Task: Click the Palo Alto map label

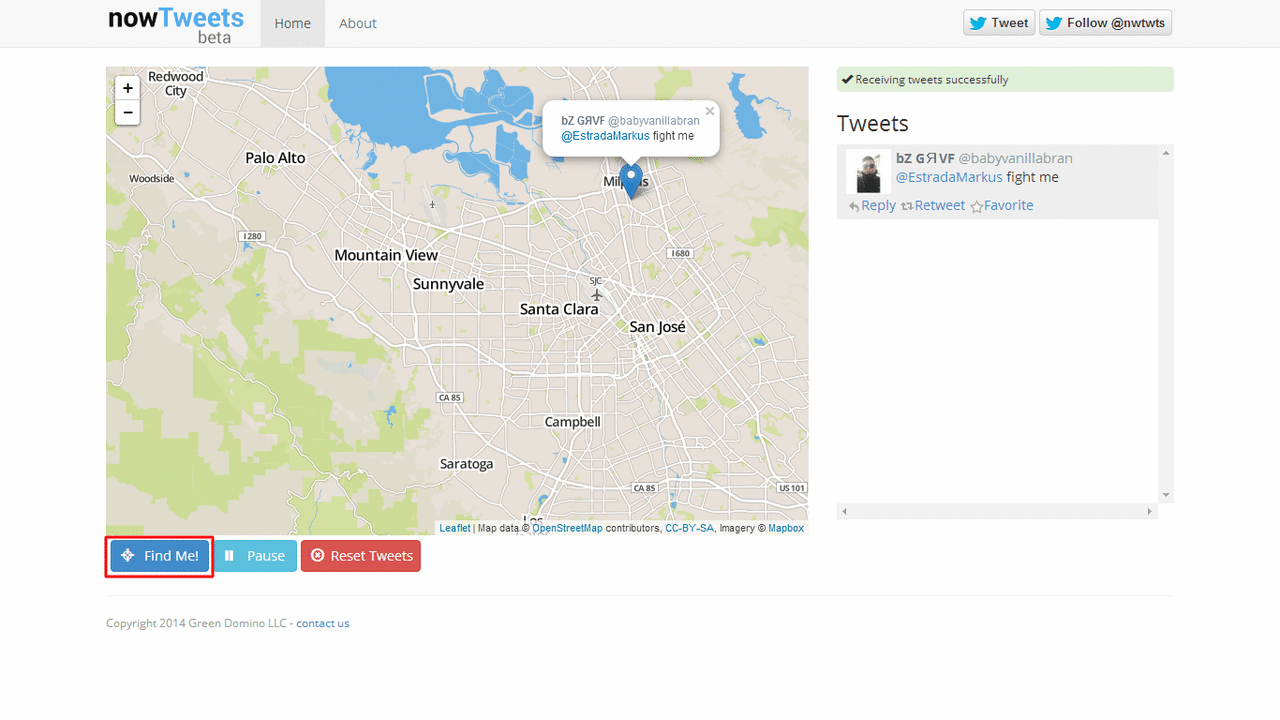Action: [275, 158]
